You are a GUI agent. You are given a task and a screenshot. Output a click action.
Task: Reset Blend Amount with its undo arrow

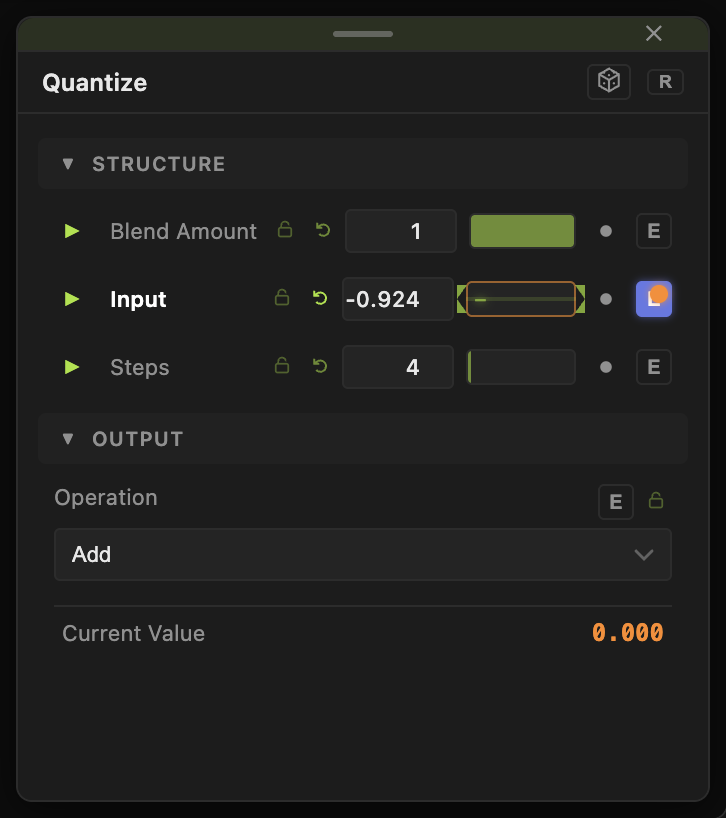pos(323,230)
